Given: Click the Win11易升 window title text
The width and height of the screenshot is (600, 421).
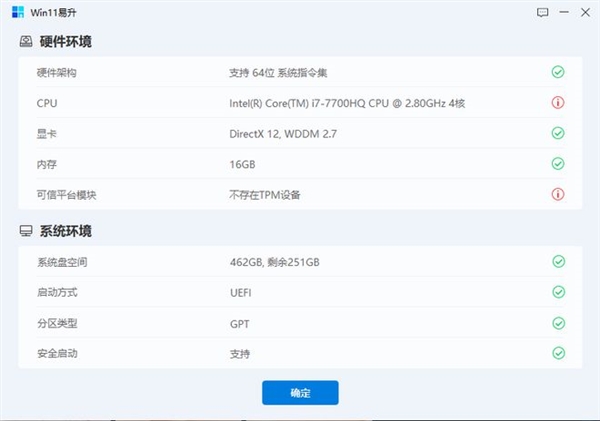Looking at the screenshot, I should pos(53,13).
